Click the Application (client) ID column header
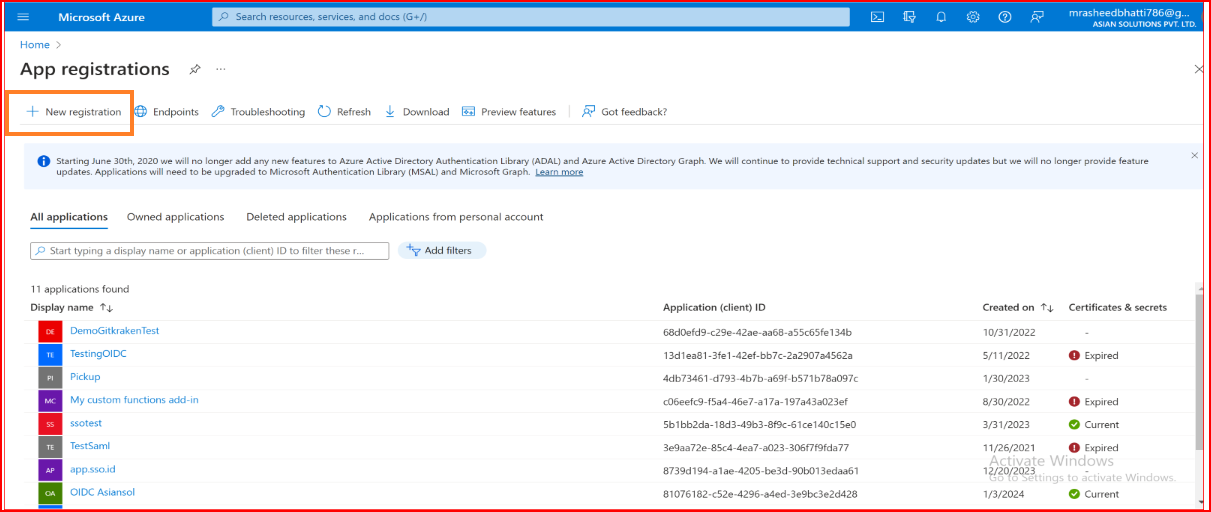The width and height of the screenshot is (1211, 512). click(x=714, y=308)
